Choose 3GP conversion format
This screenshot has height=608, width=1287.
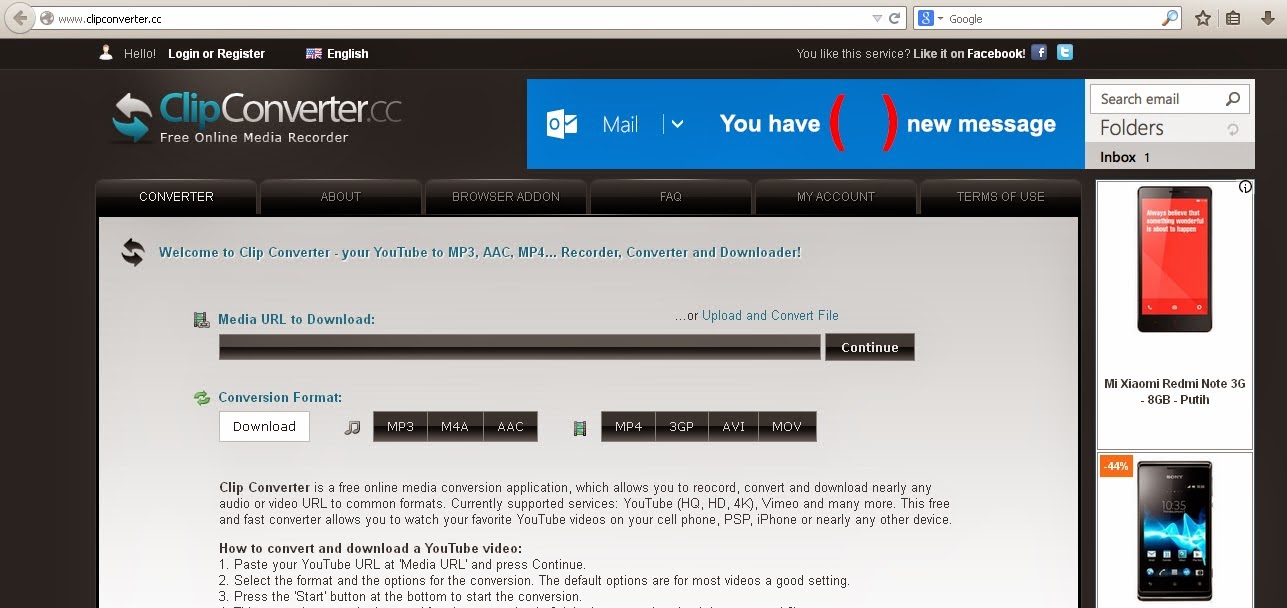(681, 426)
